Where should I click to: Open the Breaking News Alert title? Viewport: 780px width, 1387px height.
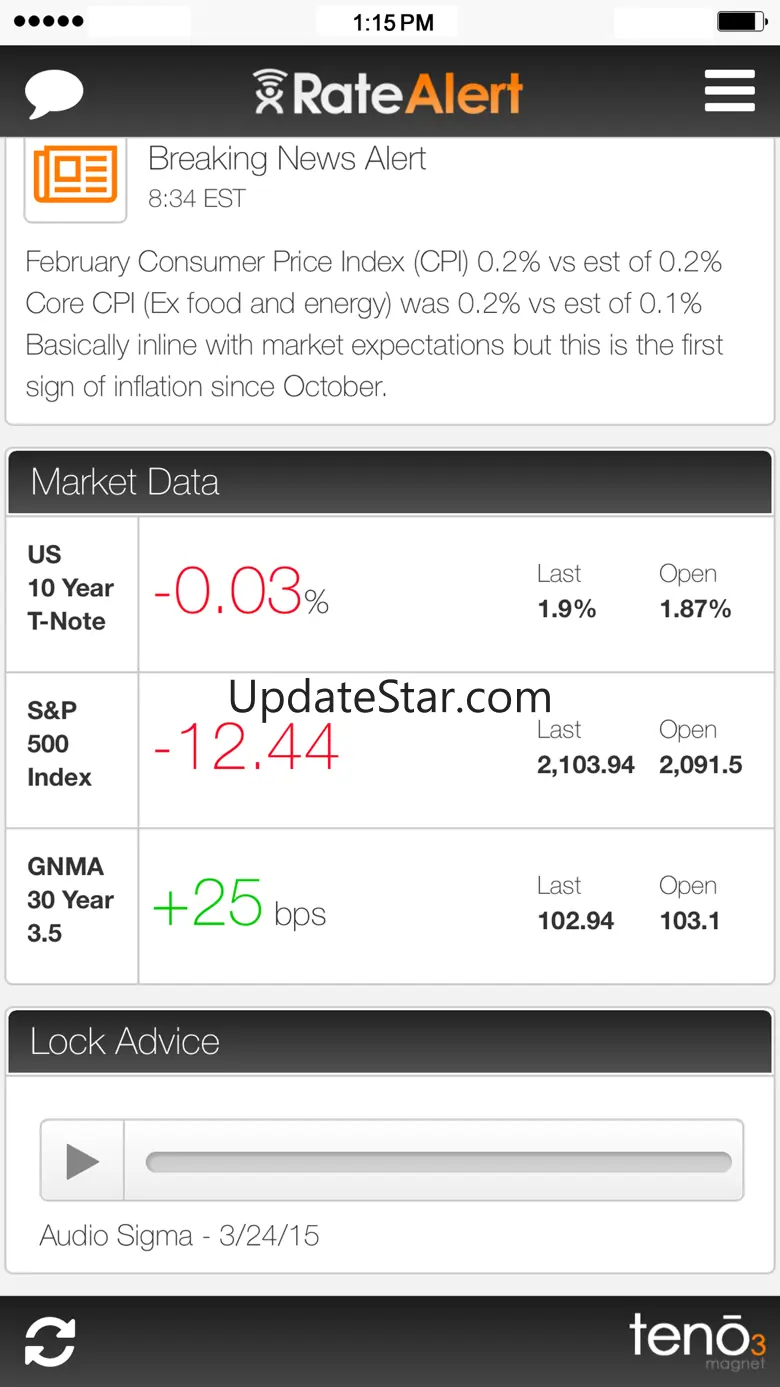[x=287, y=159]
